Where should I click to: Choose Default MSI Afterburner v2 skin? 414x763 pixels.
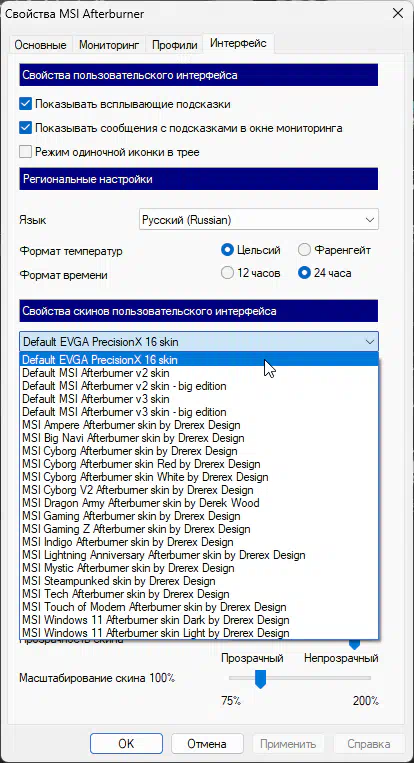(x=199, y=373)
